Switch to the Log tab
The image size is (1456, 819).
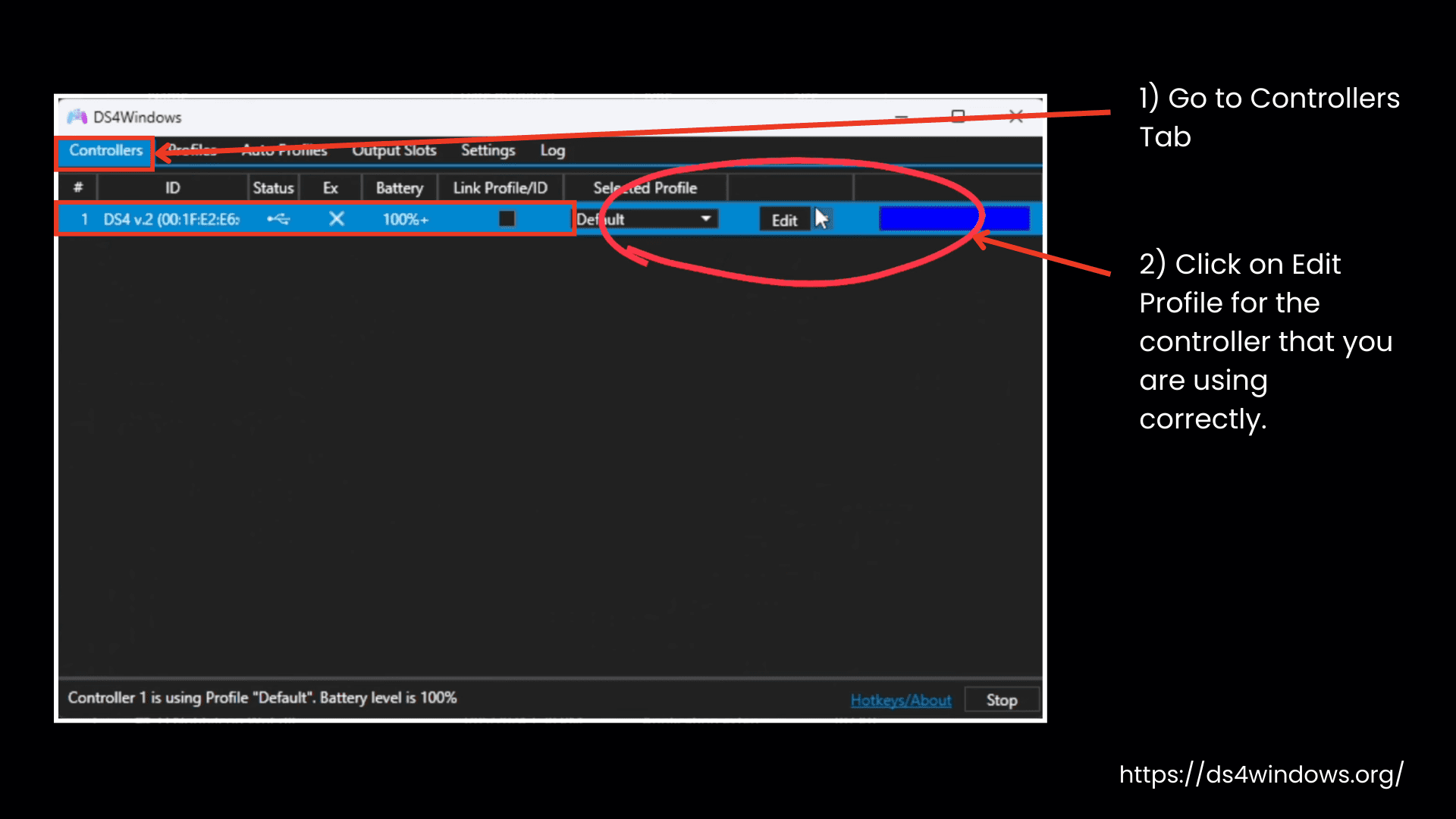point(552,150)
